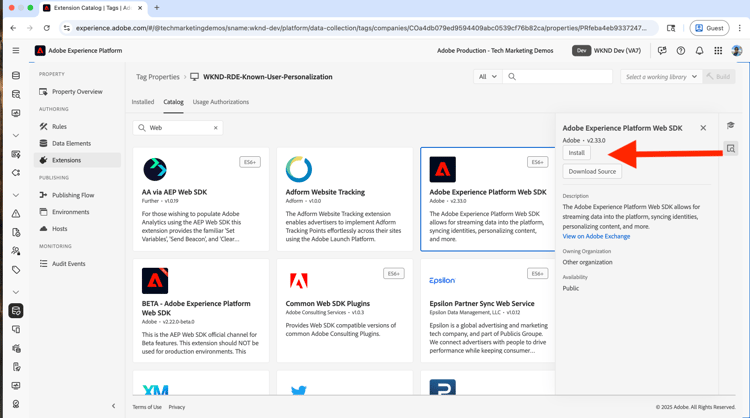Click Download Source button

(592, 171)
